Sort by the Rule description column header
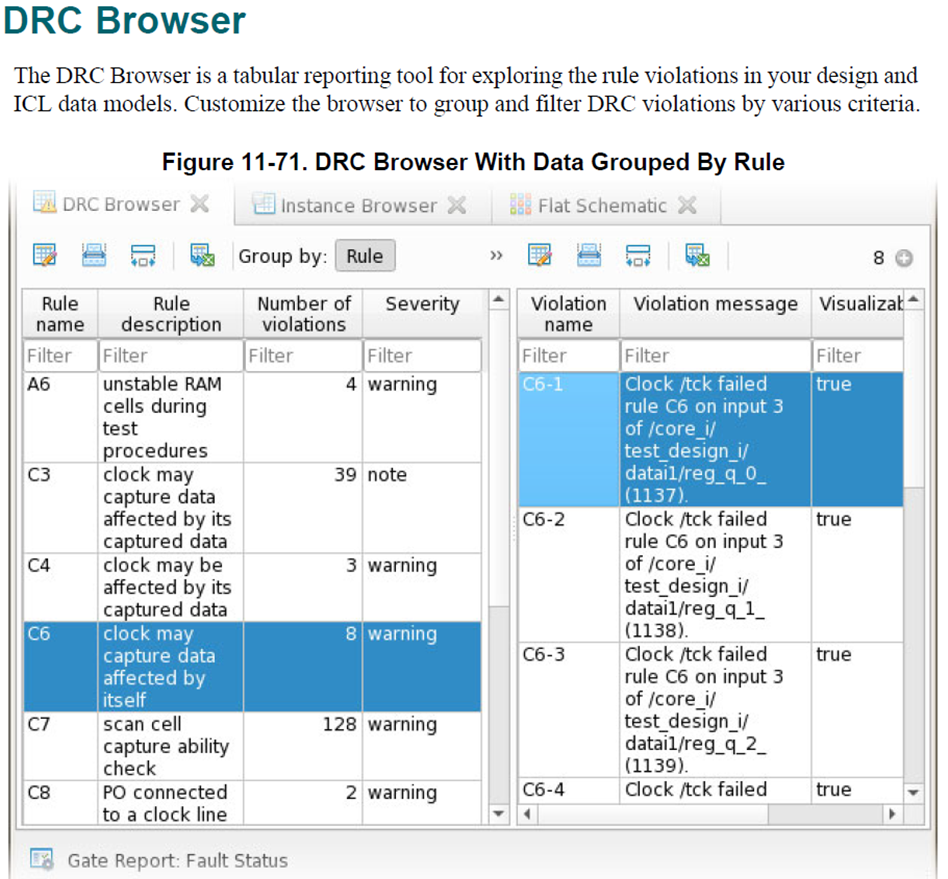The height and width of the screenshot is (879, 948). (171, 314)
